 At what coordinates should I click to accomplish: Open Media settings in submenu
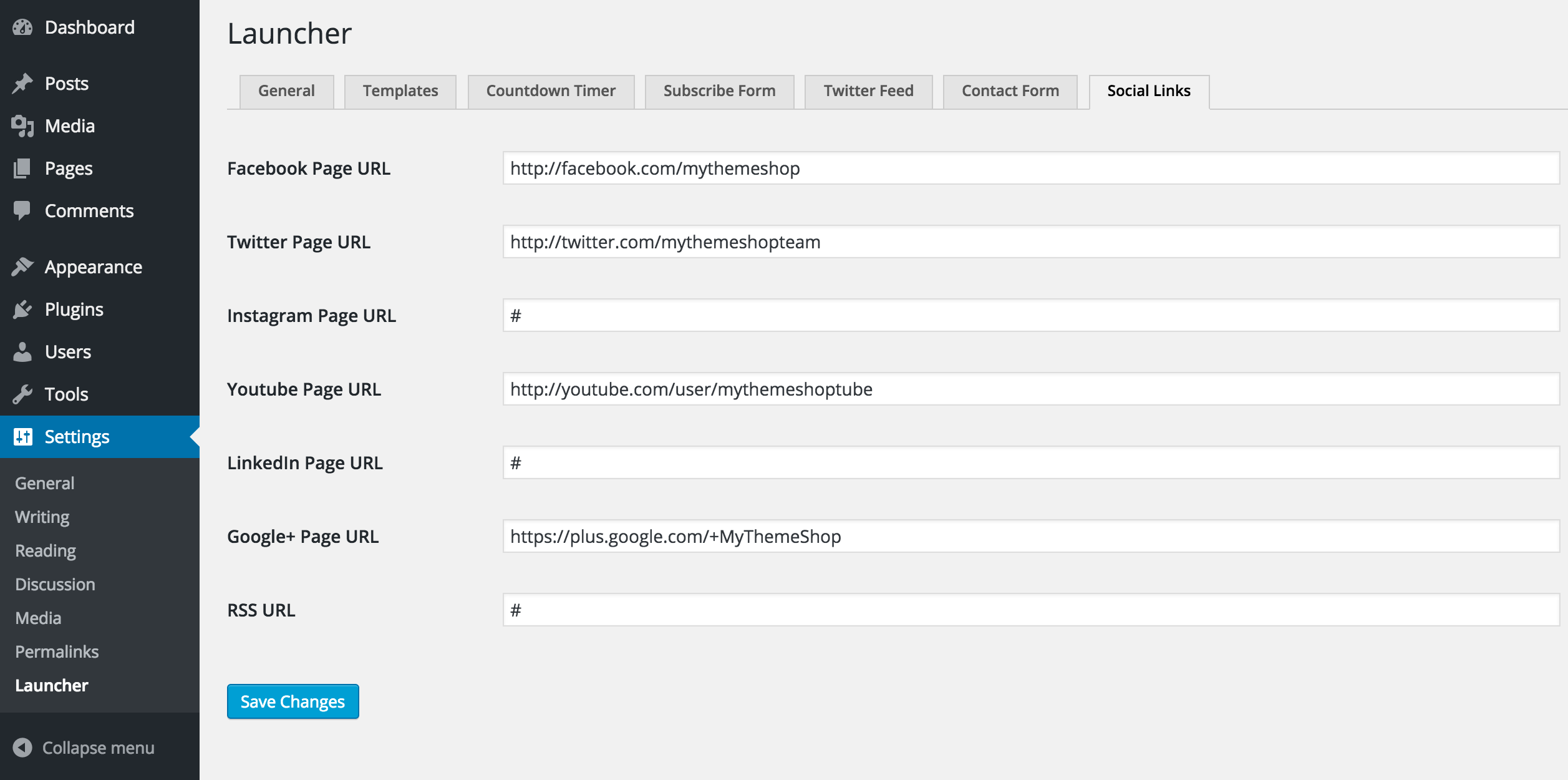point(38,618)
